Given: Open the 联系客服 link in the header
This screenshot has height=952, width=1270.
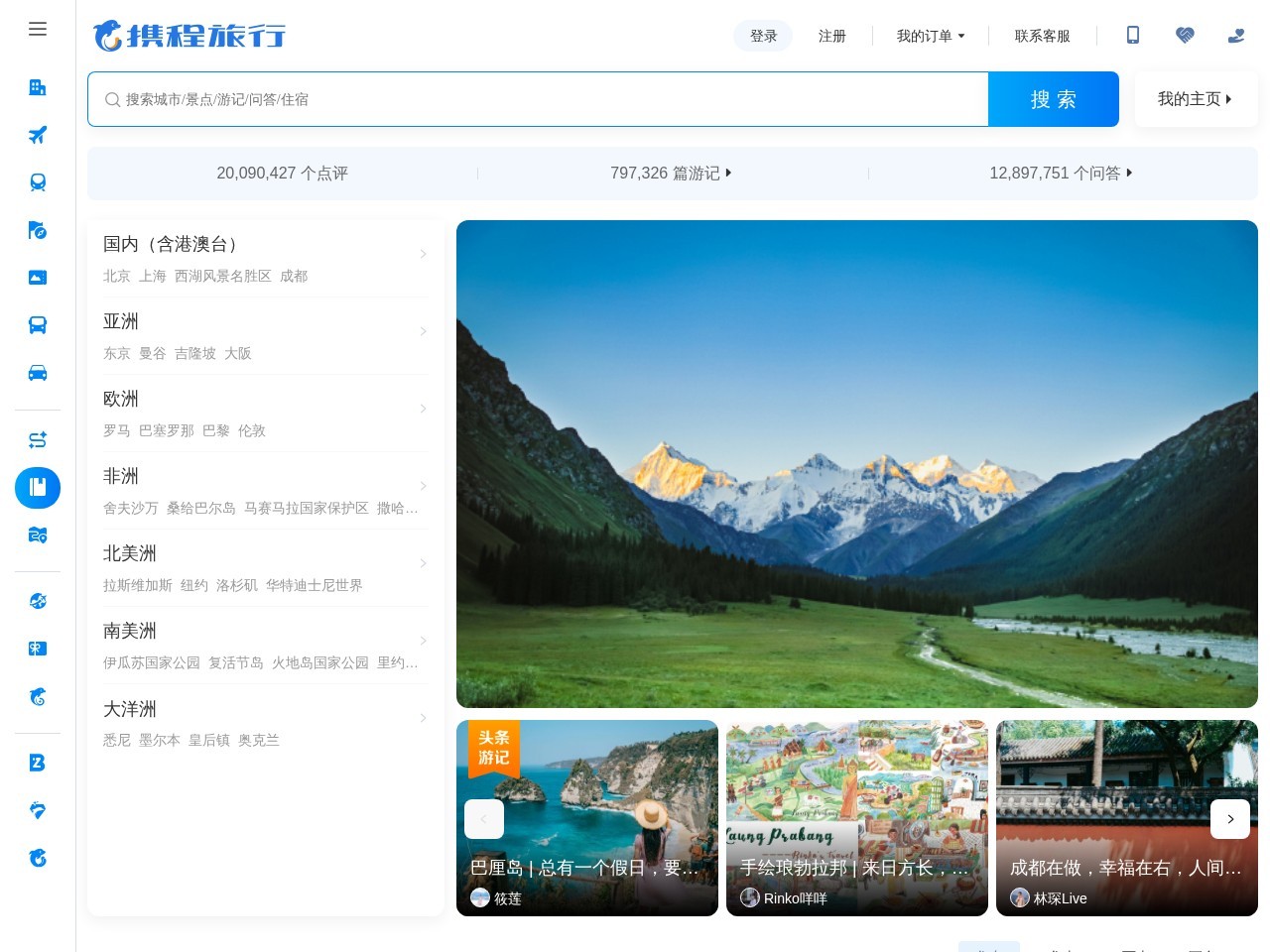Looking at the screenshot, I should (x=1042, y=36).
